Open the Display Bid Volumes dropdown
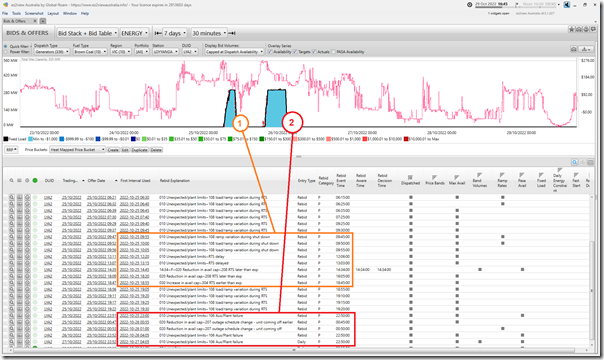 click(x=234, y=52)
